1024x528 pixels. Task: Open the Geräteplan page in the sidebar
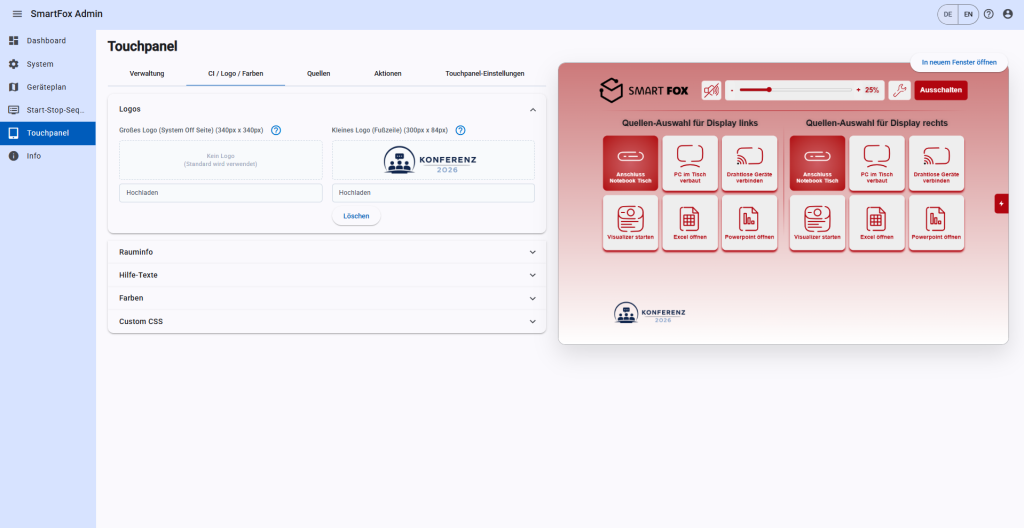click(x=48, y=87)
